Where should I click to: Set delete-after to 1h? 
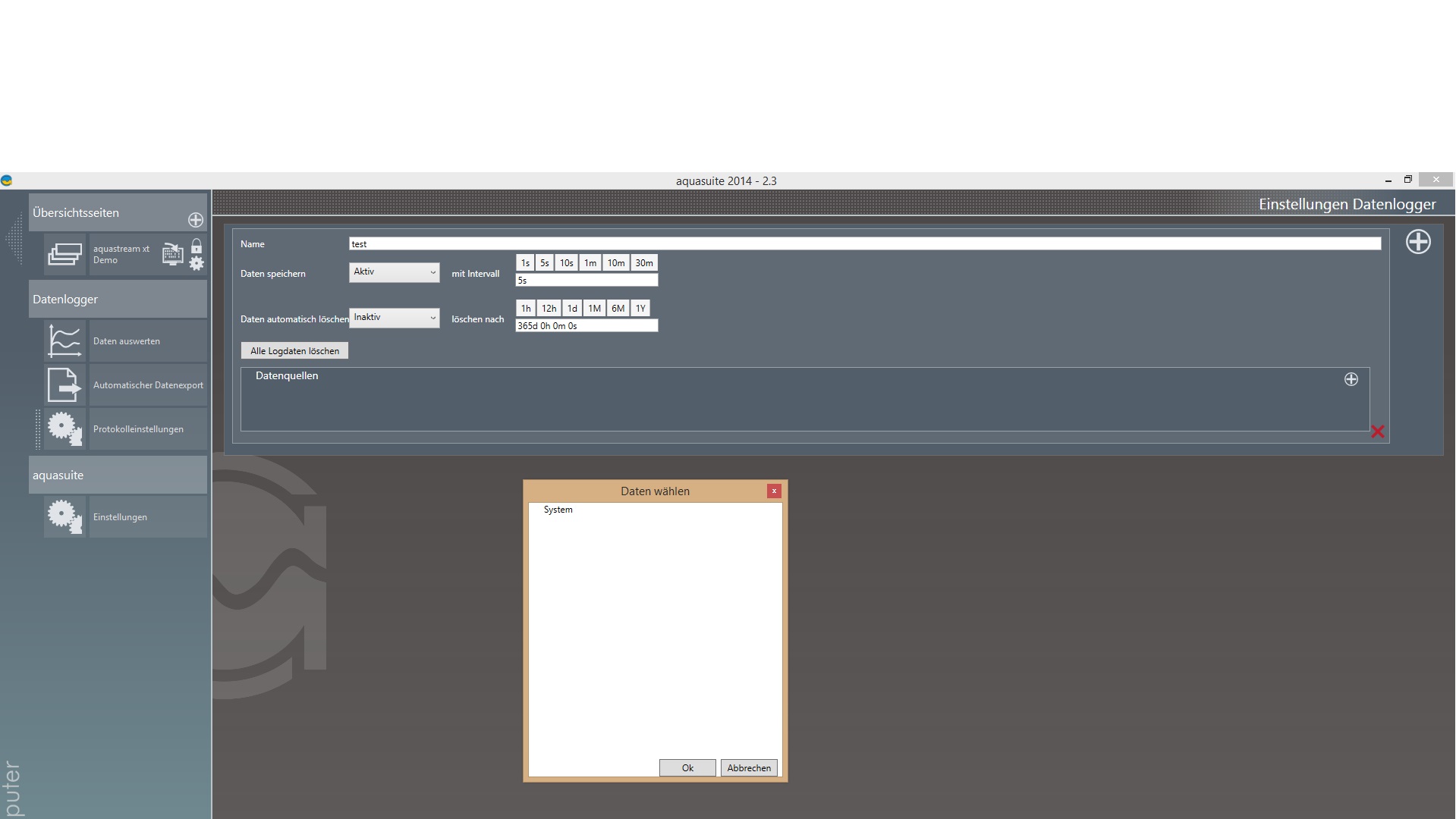[x=526, y=309]
